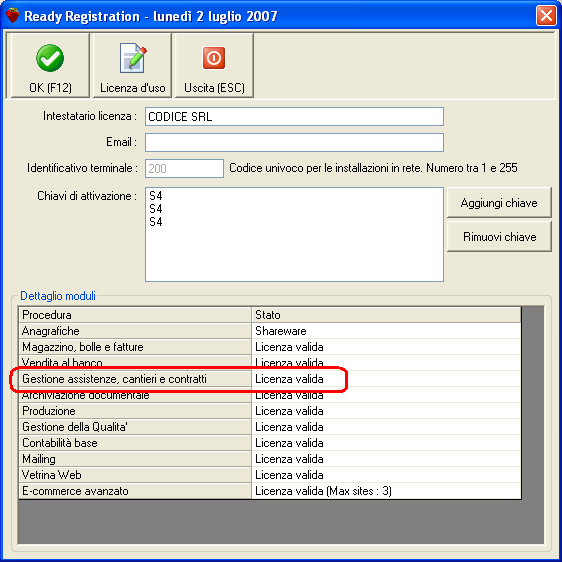Open the Licenza d'uso document icon
Image resolution: width=562 pixels, height=562 pixels.
[133, 58]
